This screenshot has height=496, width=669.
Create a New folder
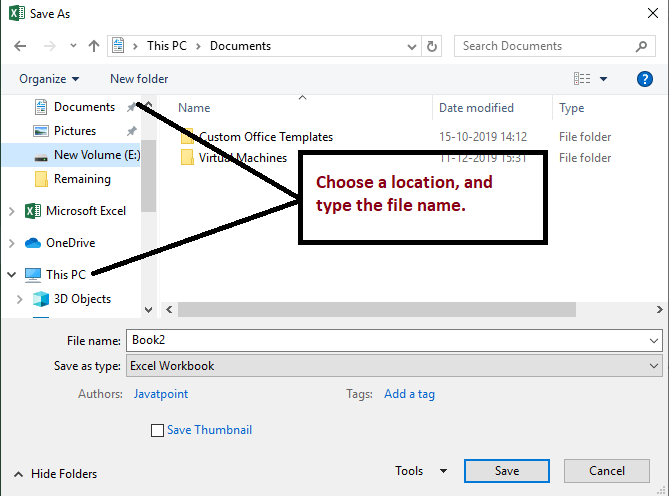(x=139, y=79)
